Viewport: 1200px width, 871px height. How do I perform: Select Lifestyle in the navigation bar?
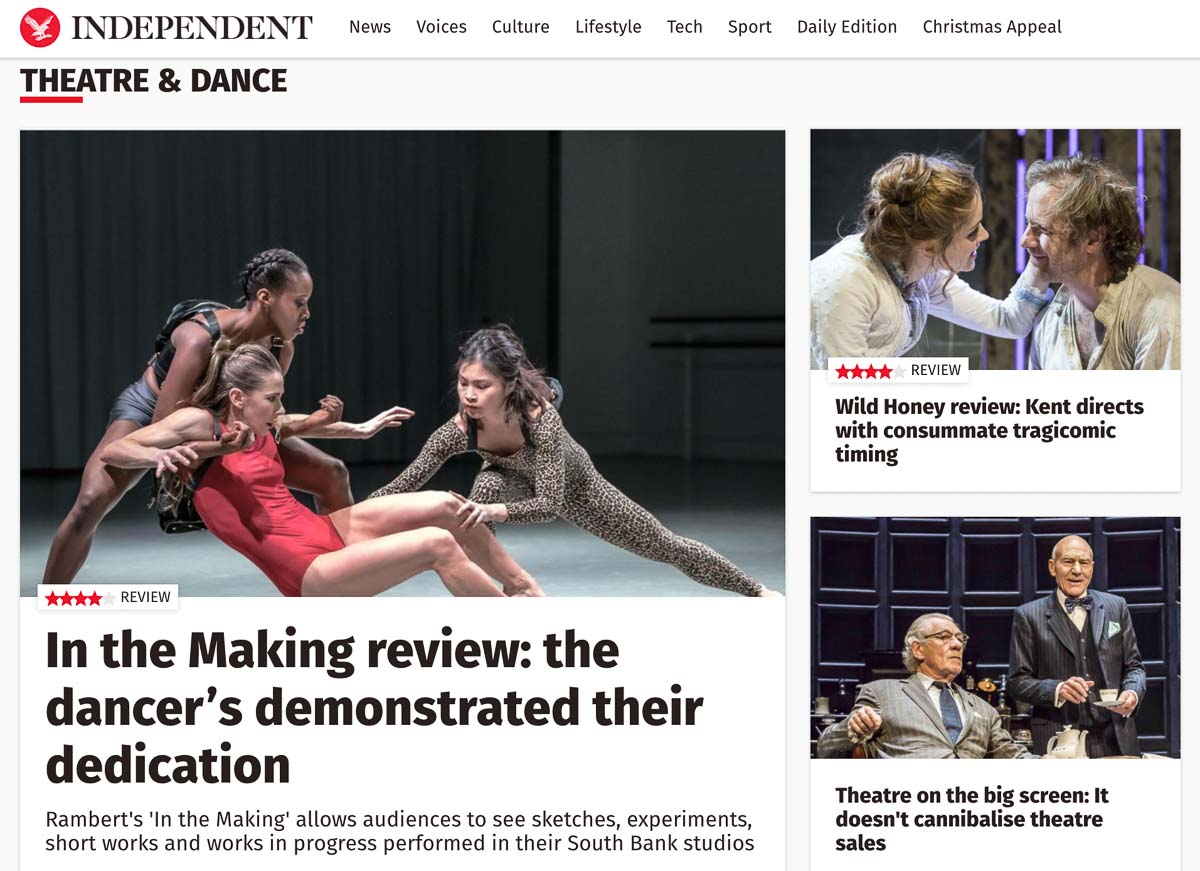pos(608,27)
